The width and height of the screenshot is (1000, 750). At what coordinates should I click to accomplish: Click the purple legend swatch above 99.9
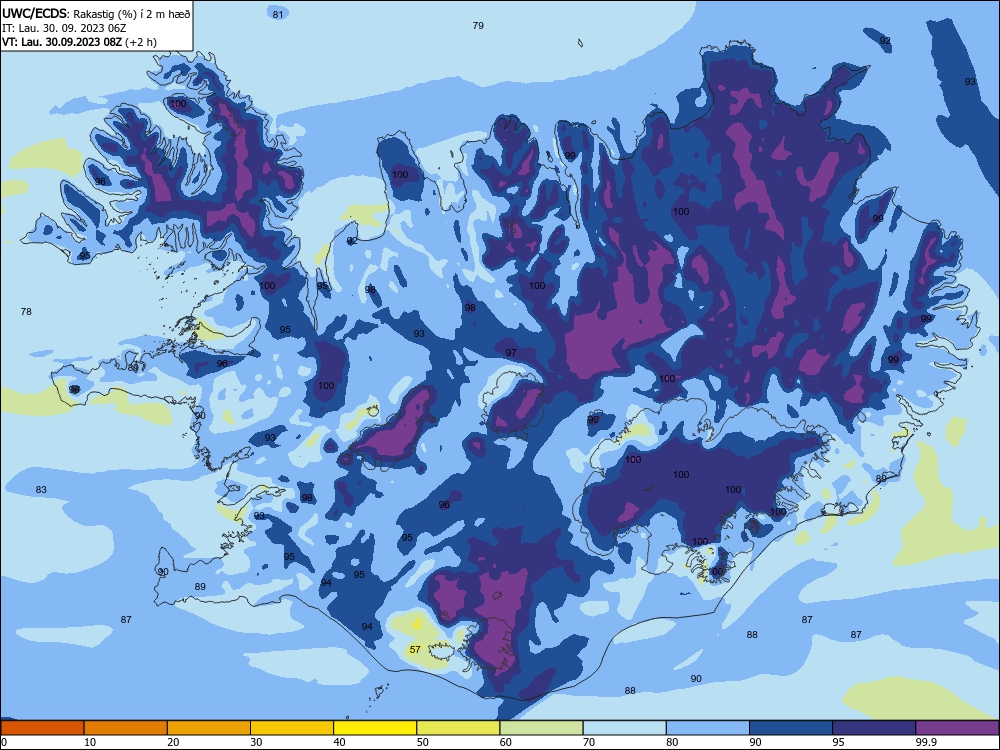(x=957, y=728)
